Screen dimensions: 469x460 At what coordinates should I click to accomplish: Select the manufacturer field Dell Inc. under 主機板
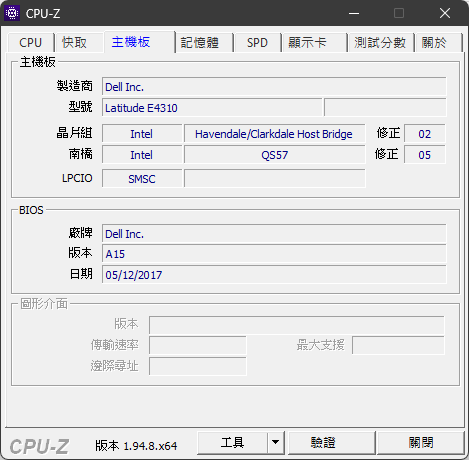click(x=274, y=87)
